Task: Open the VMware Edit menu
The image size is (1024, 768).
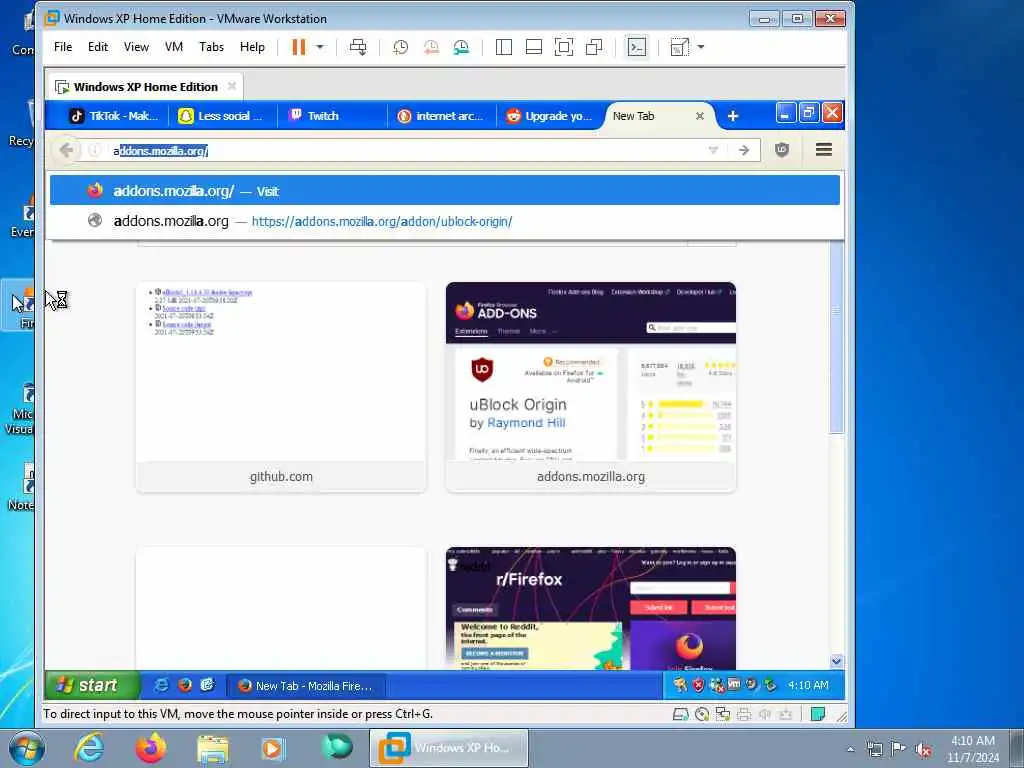Action: (98, 47)
